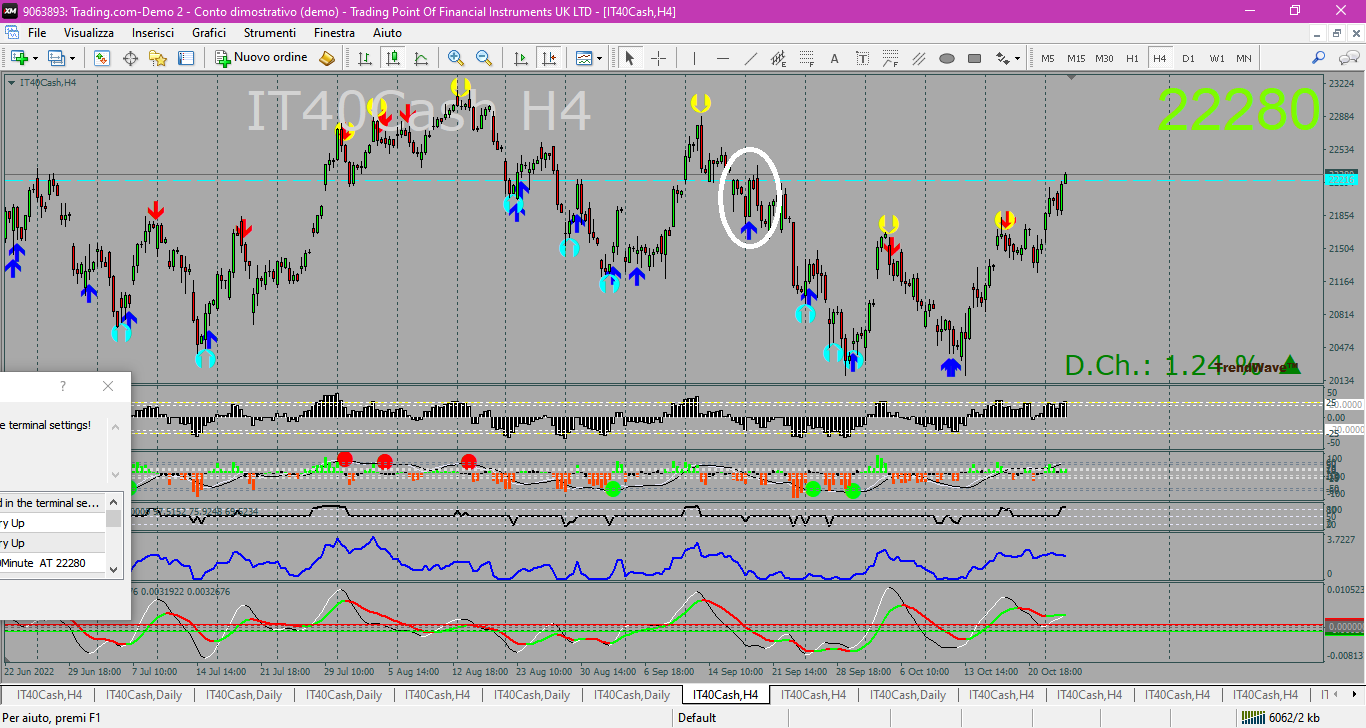Viewport: 1366px width, 728px height.
Task: Select the equidistant channel tool
Action: [x=778, y=58]
